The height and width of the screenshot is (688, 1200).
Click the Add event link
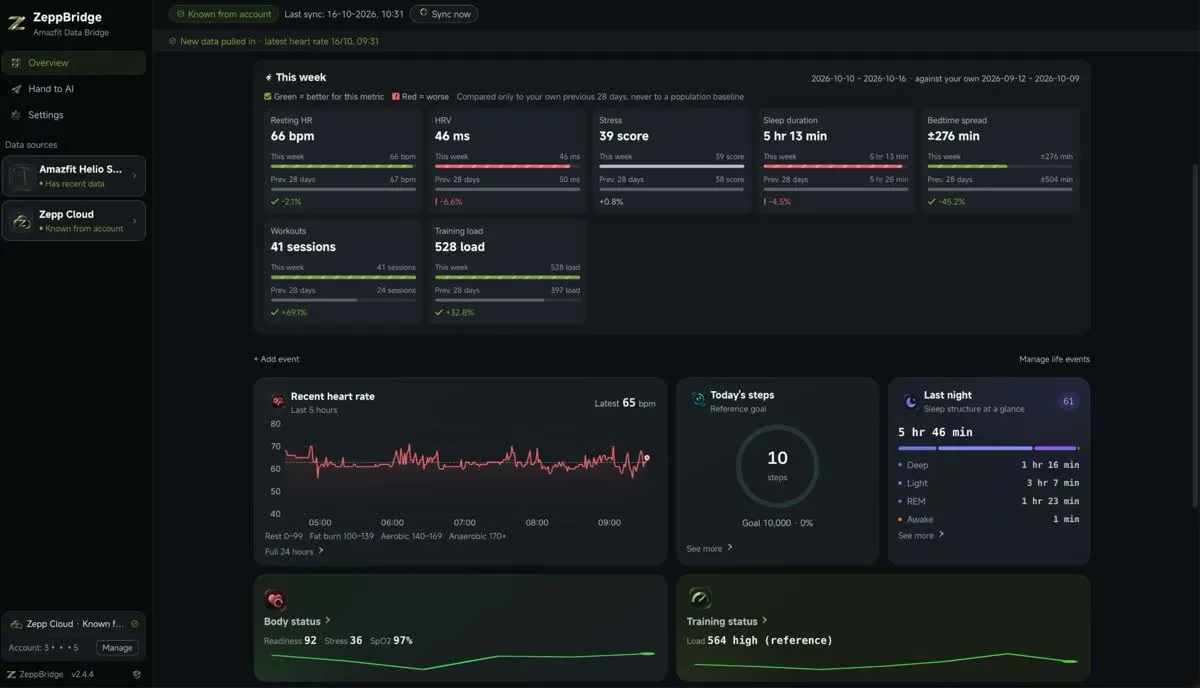point(276,359)
